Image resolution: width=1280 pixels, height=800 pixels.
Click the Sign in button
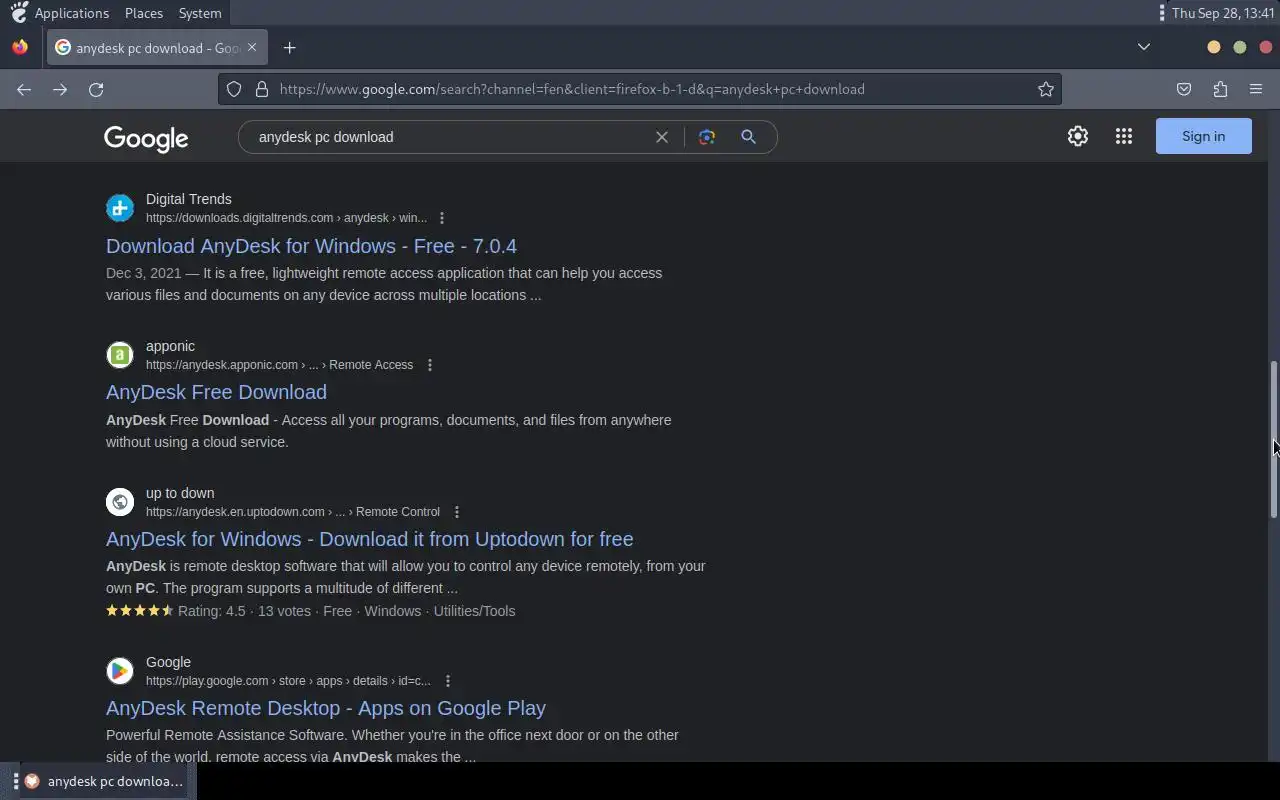click(1203, 136)
